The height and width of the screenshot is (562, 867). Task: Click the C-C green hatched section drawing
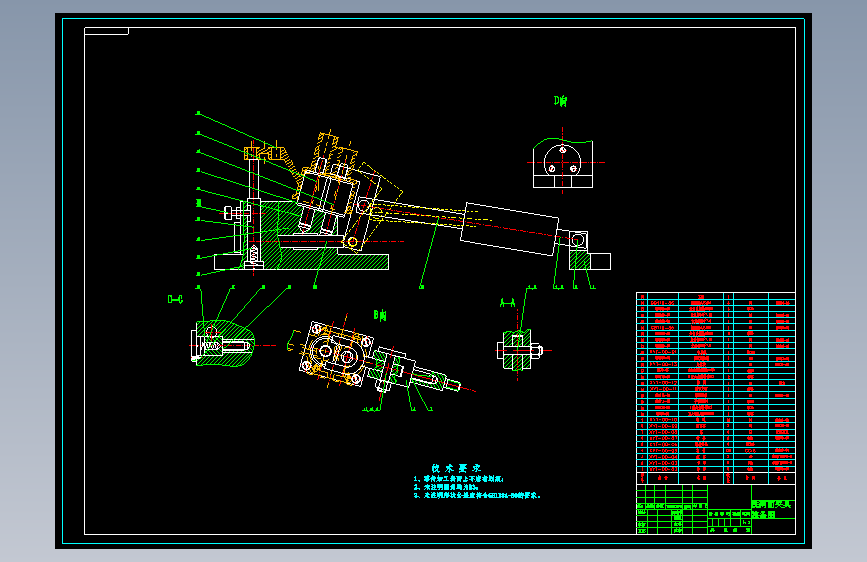223,343
